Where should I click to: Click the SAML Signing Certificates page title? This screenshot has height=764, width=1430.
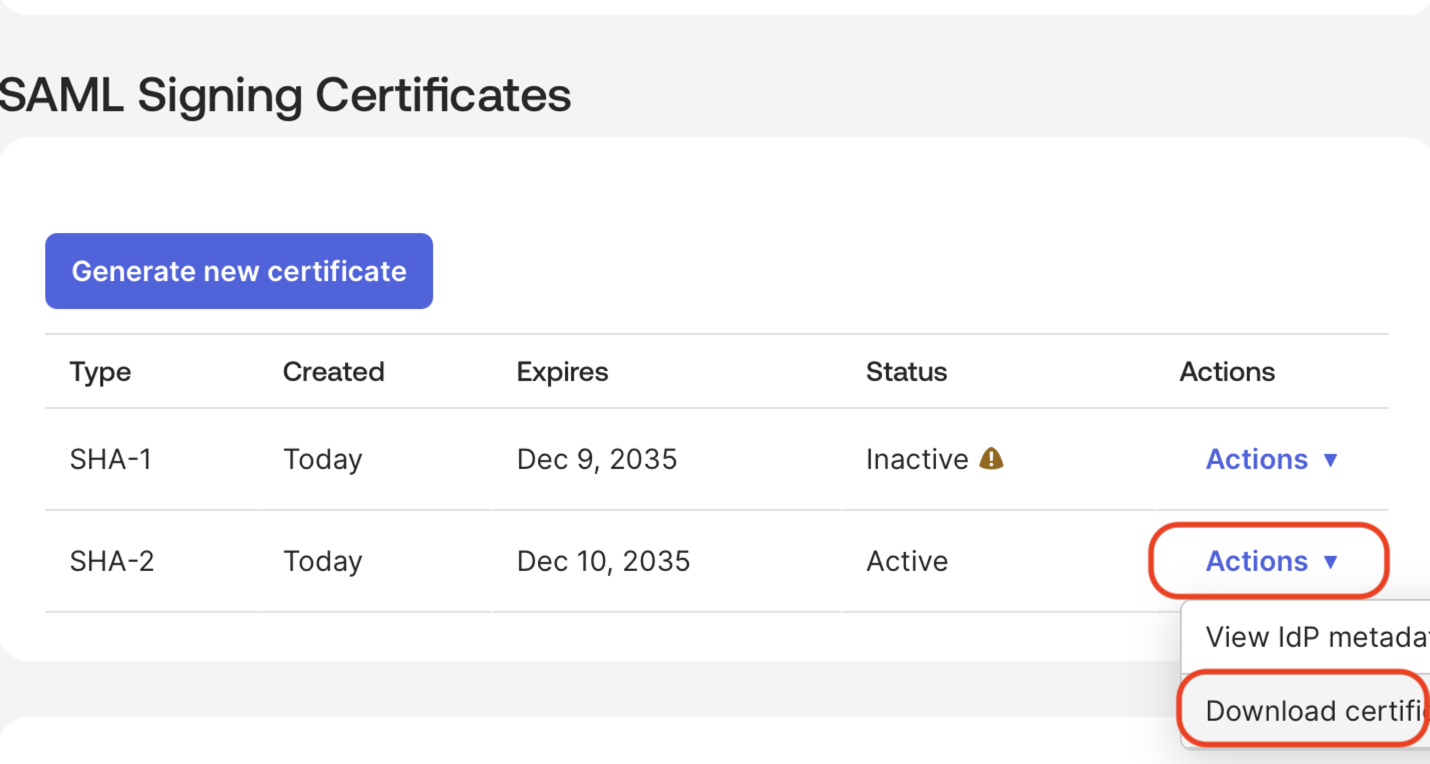tap(285, 95)
